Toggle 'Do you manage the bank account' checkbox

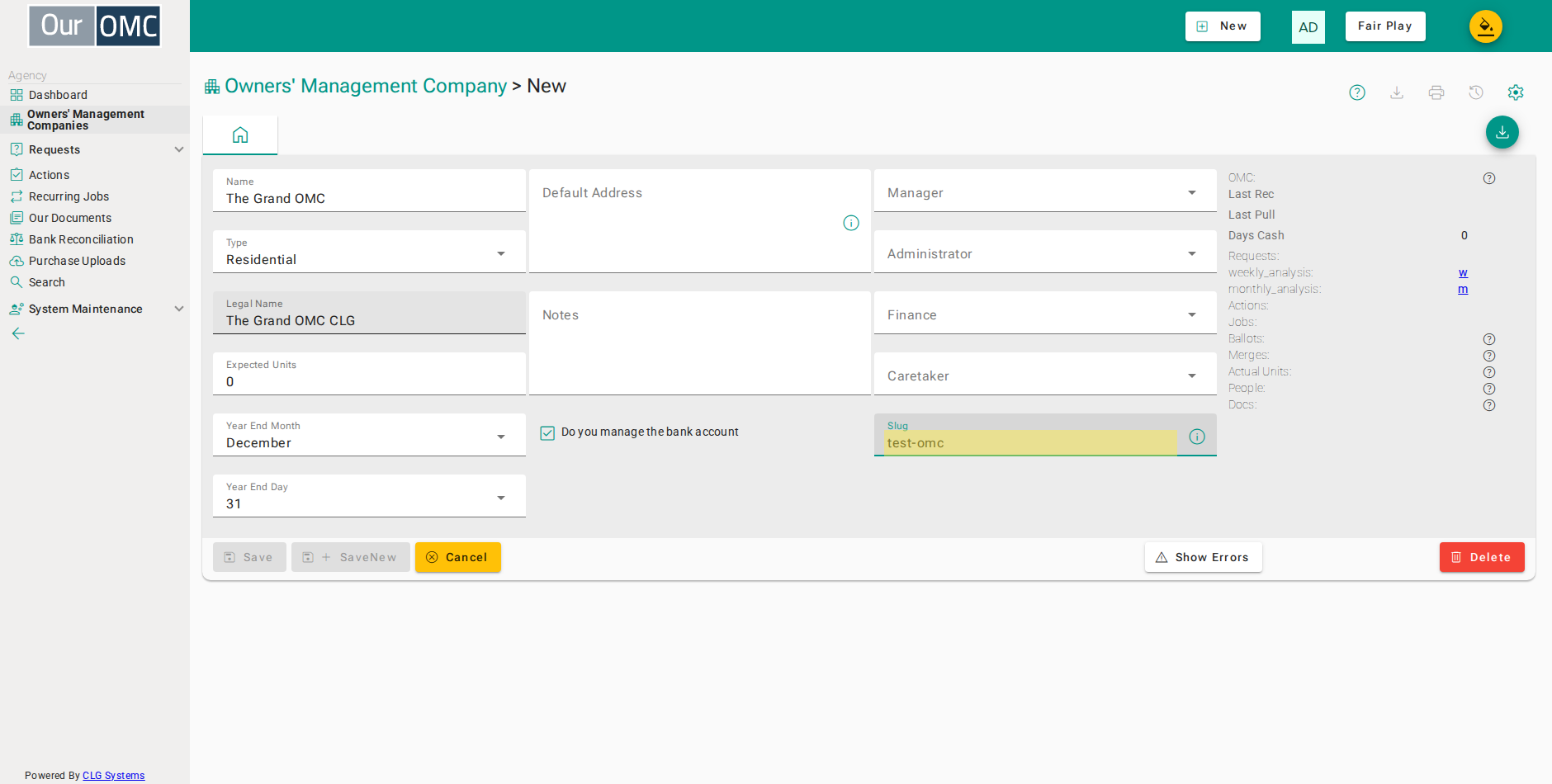point(547,432)
